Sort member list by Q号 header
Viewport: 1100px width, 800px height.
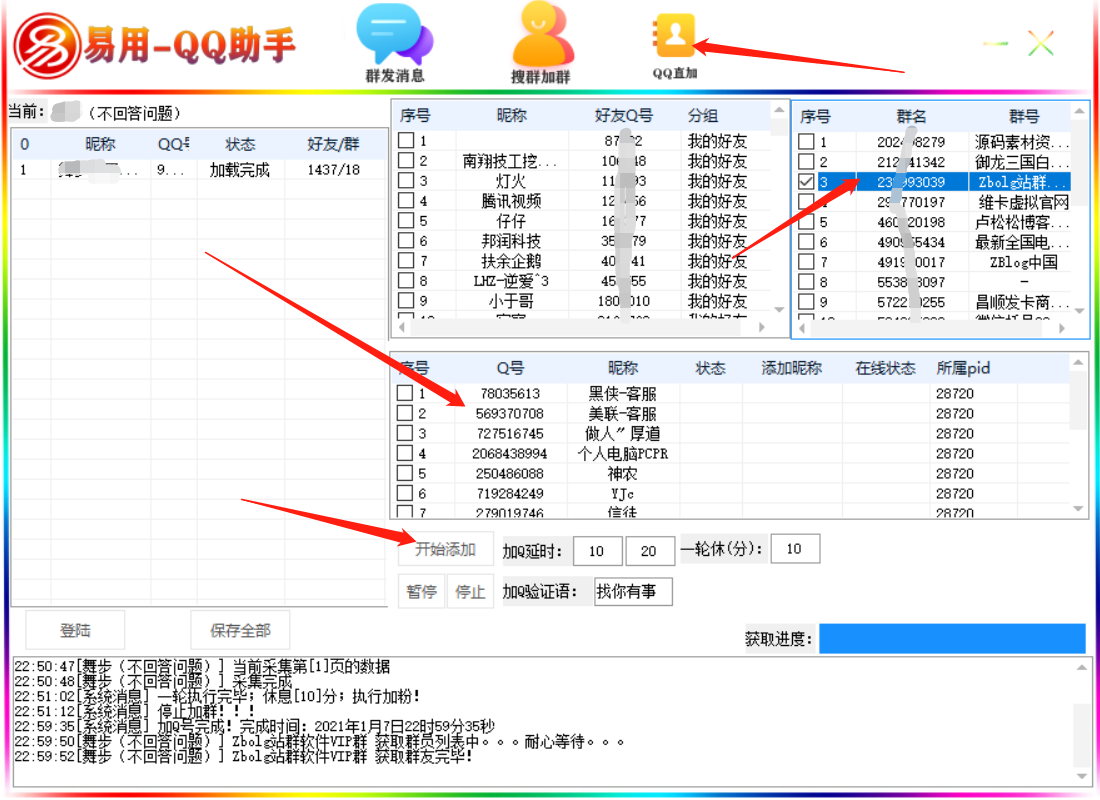[510, 368]
